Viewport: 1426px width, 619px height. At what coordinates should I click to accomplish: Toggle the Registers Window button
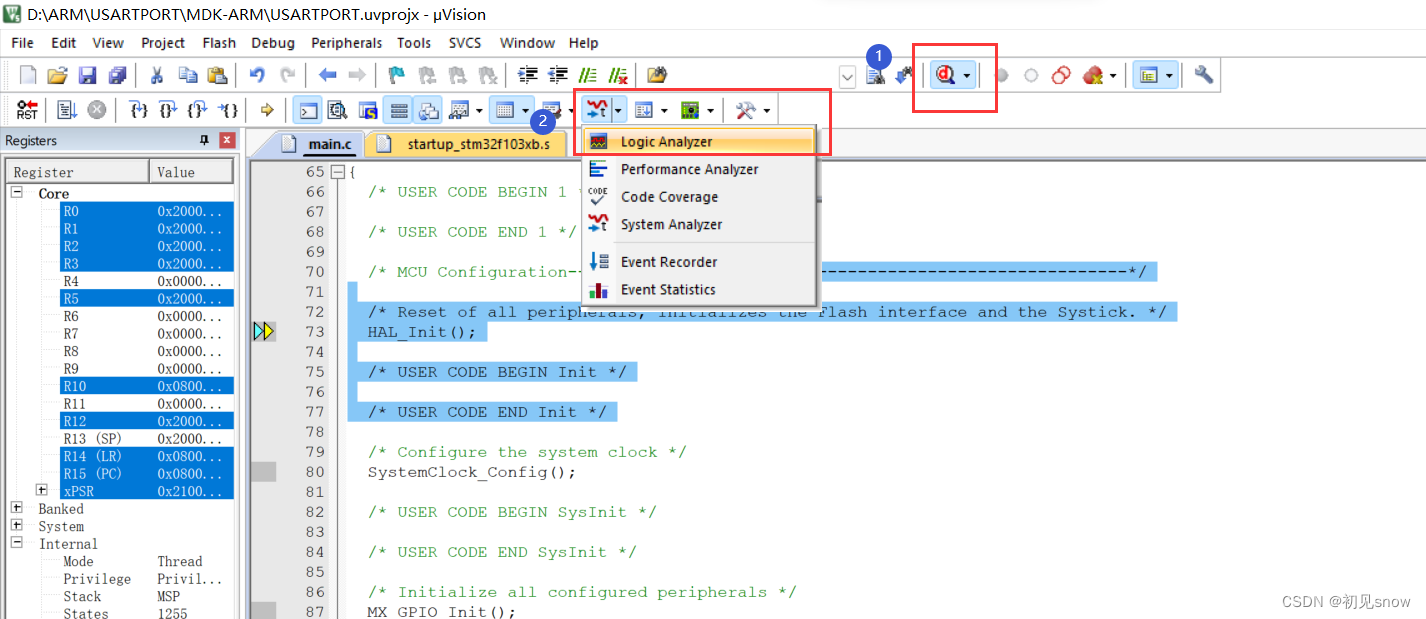click(x=398, y=110)
